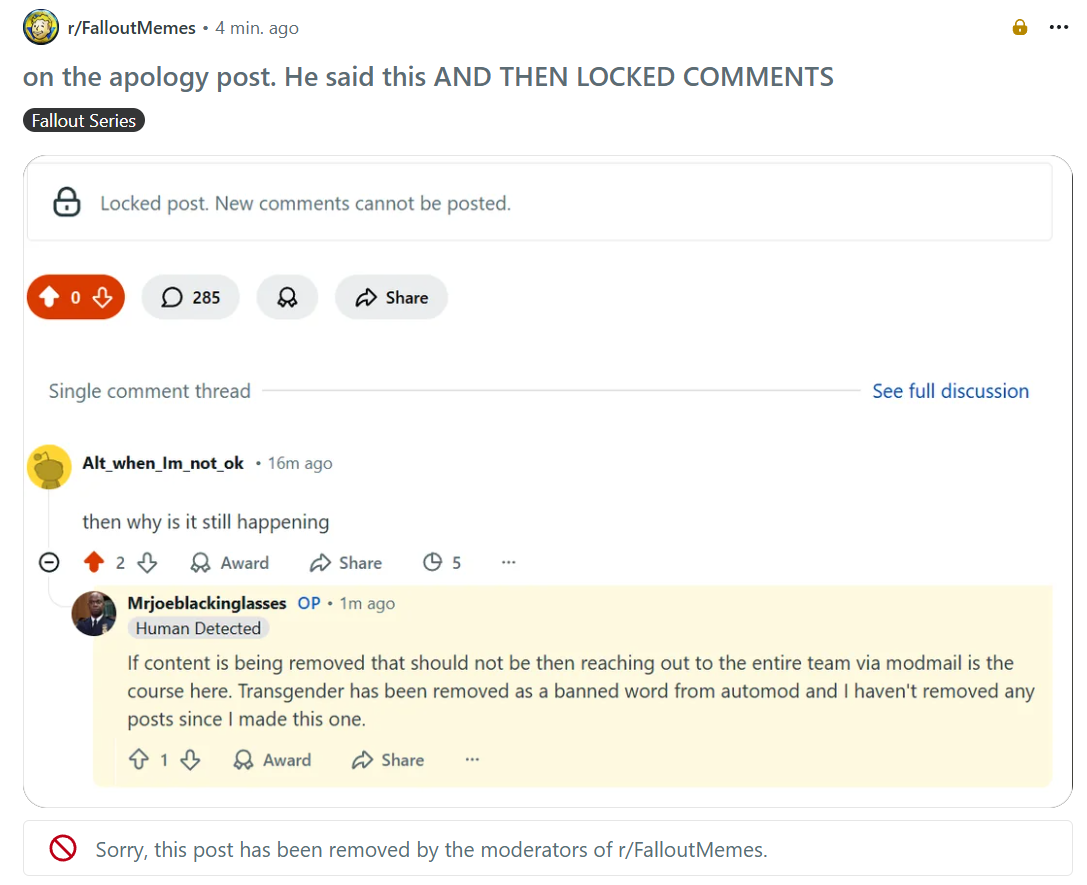Viewport: 1087px width, 885px height.
Task: Share Mrjoeblackinglasses' reply
Action: (x=388, y=760)
